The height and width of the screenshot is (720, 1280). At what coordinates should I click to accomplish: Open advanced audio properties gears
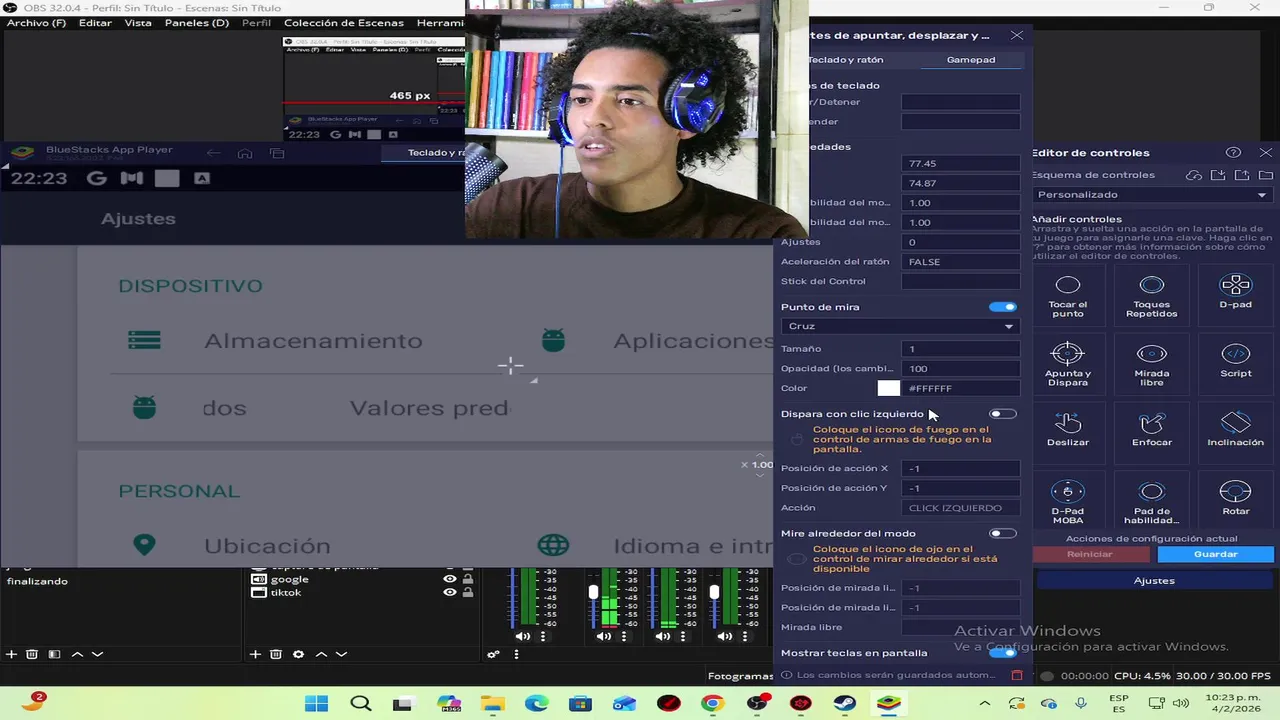(x=493, y=655)
